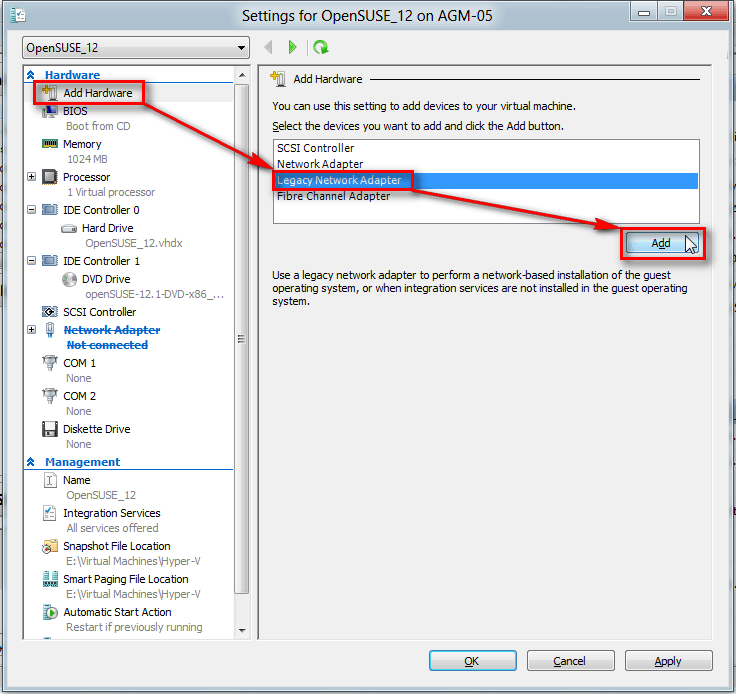Viewport: 736px width, 694px height.
Task: Click the back navigation arrow
Action: click(x=268, y=47)
